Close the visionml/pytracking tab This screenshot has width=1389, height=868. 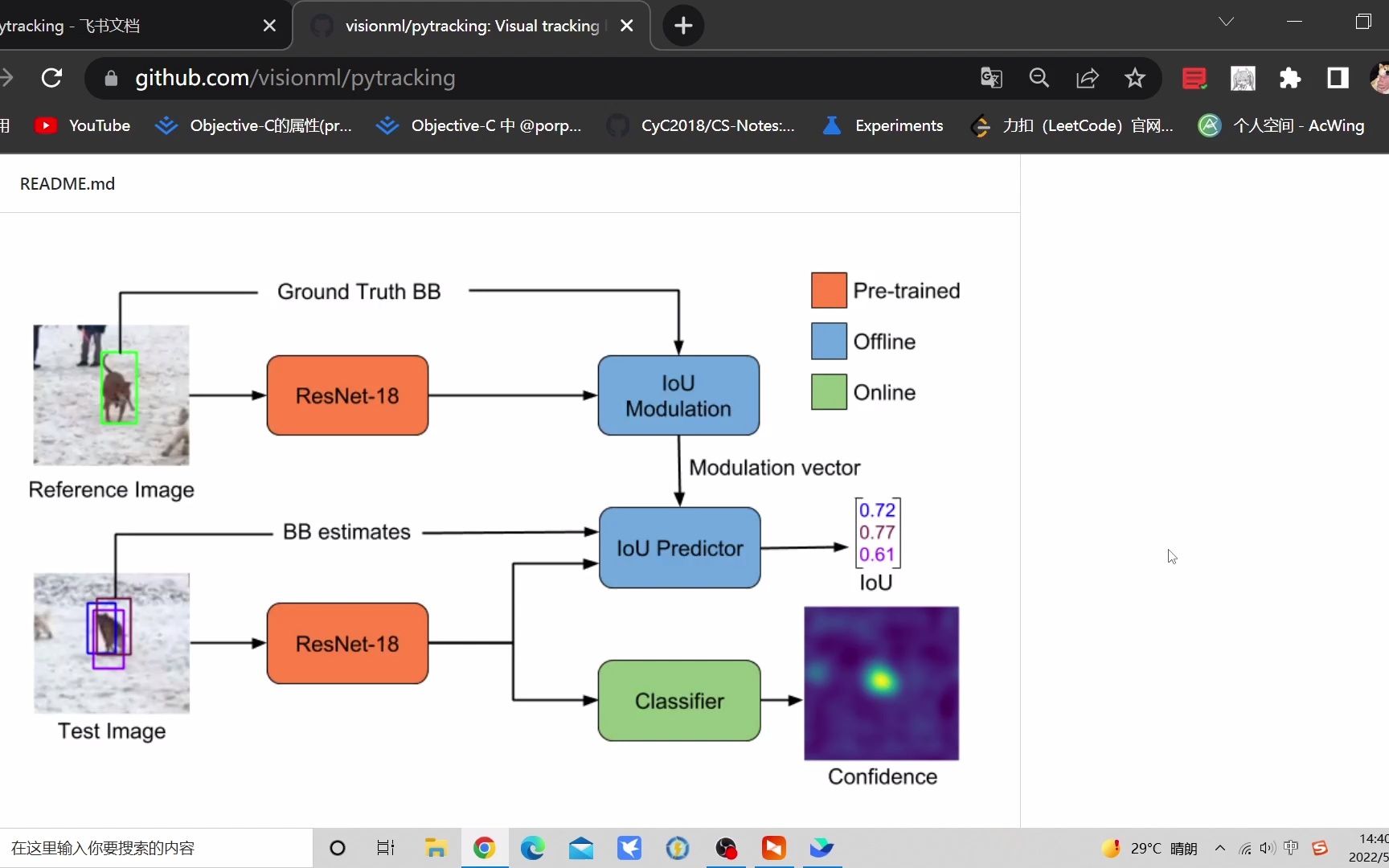coord(627,26)
